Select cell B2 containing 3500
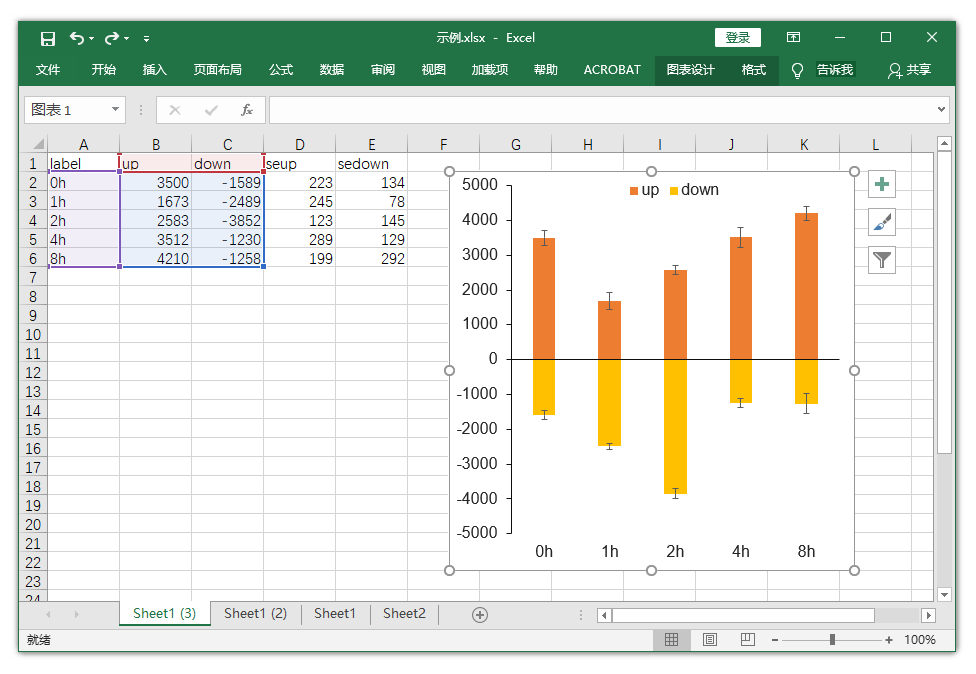976x674 pixels. point(156,183)
